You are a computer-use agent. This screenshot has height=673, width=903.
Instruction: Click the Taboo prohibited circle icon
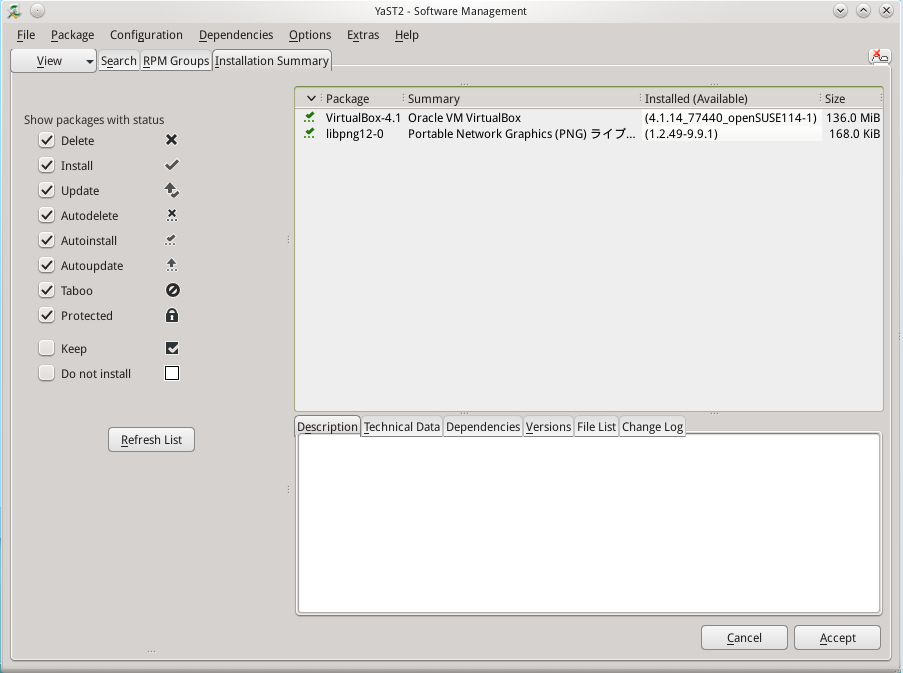[x=172, y=290]
